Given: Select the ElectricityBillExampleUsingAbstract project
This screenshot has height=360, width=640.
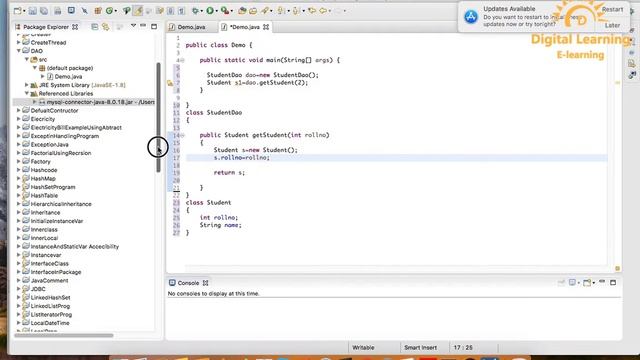Looking at the screenshot, I should (x=76, y=127).
